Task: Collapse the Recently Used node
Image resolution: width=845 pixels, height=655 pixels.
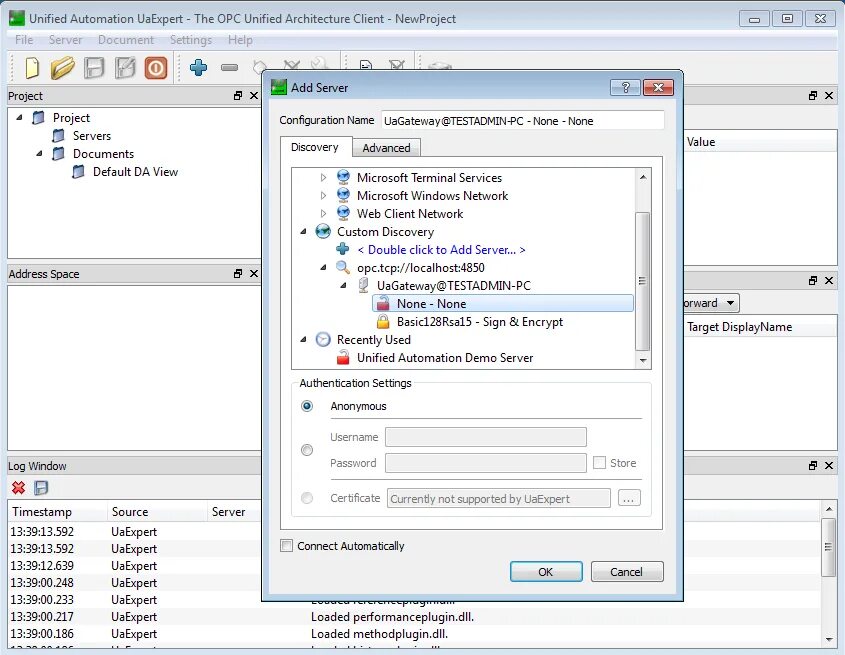Action: (303, 339)
